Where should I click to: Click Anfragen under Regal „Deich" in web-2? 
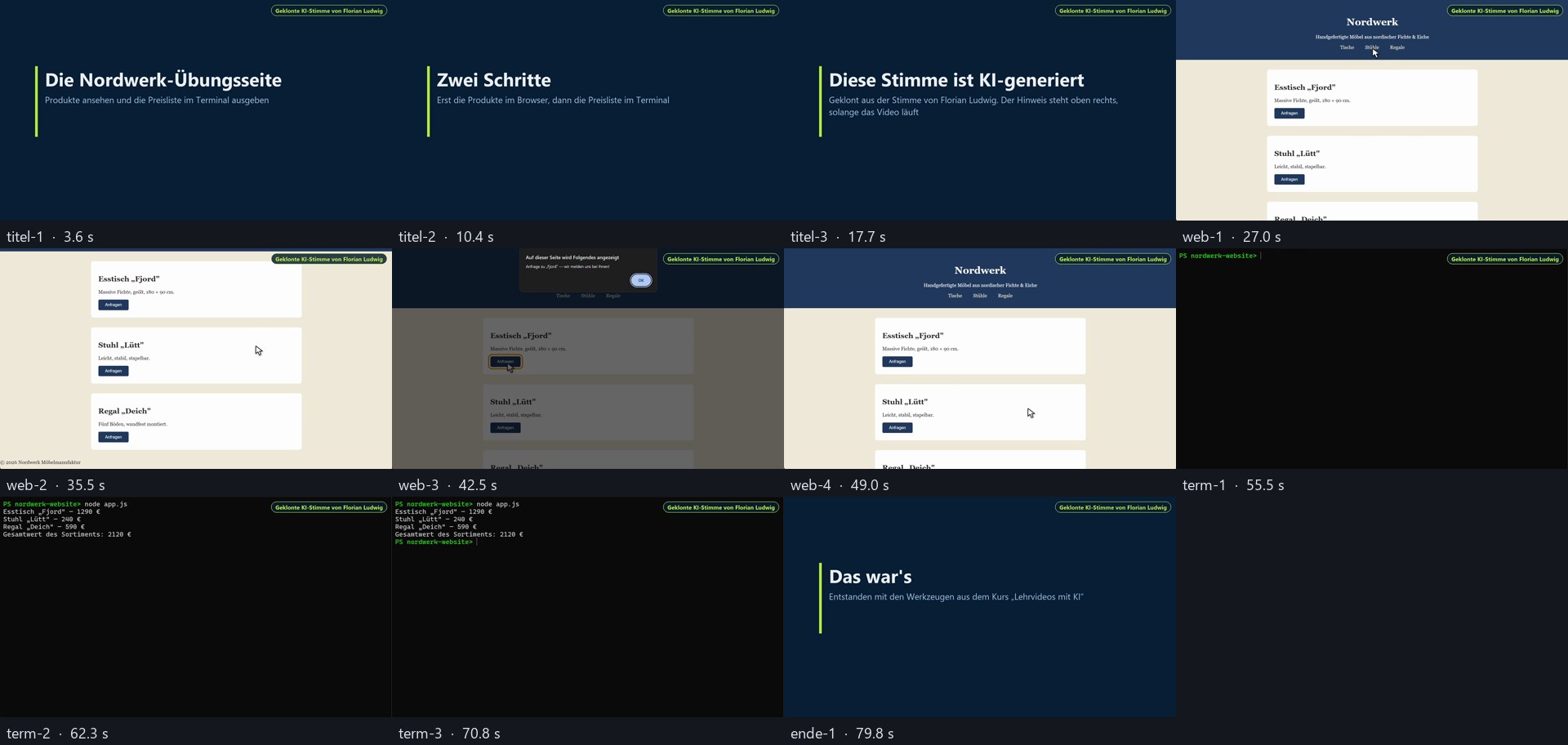[113, 437]
